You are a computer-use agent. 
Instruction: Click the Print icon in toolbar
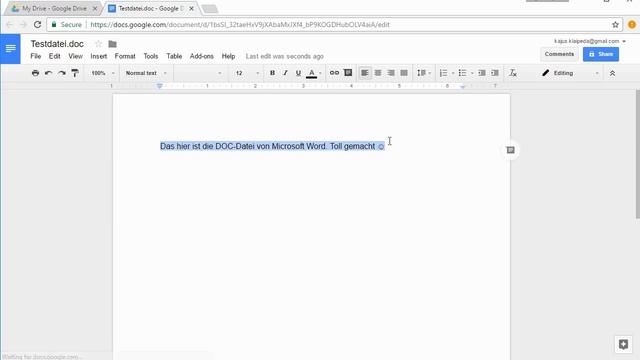point(36,73)
